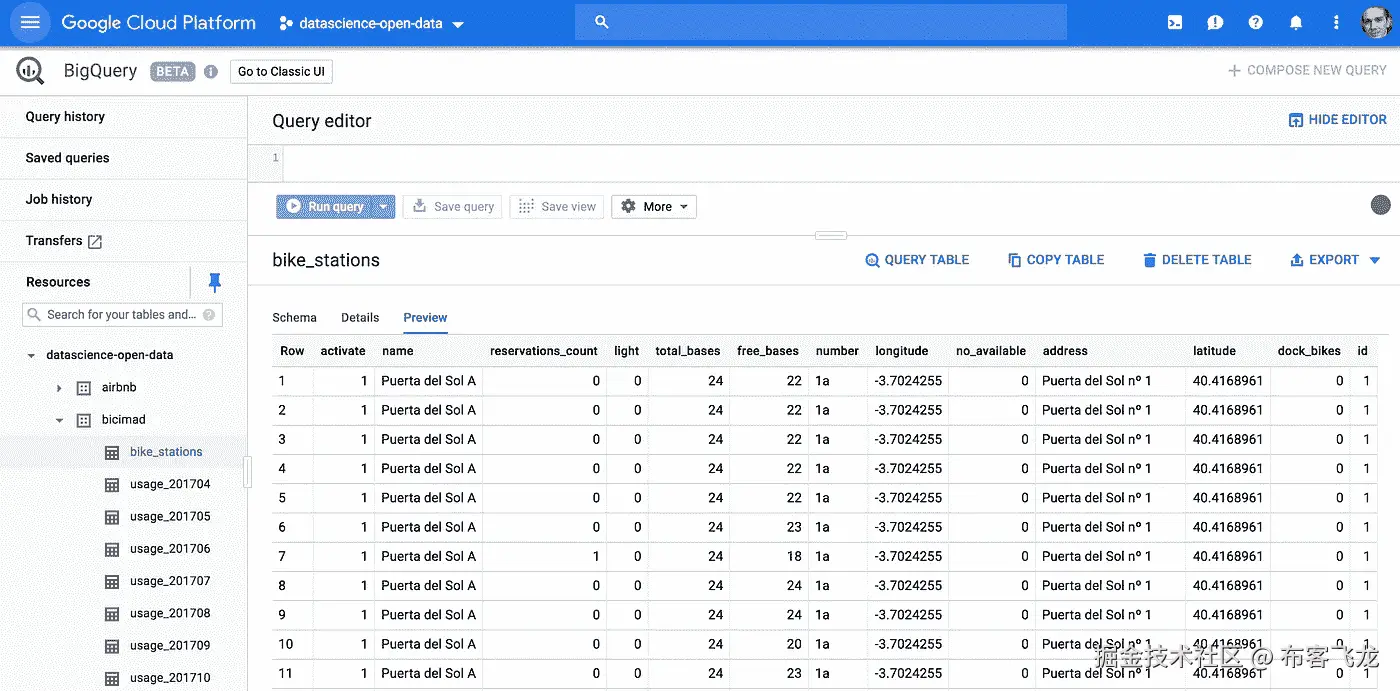Open the datascience-open-data project dropdown
The image size is (1400, 691).
pyautogui.click(x=372, y=23)
